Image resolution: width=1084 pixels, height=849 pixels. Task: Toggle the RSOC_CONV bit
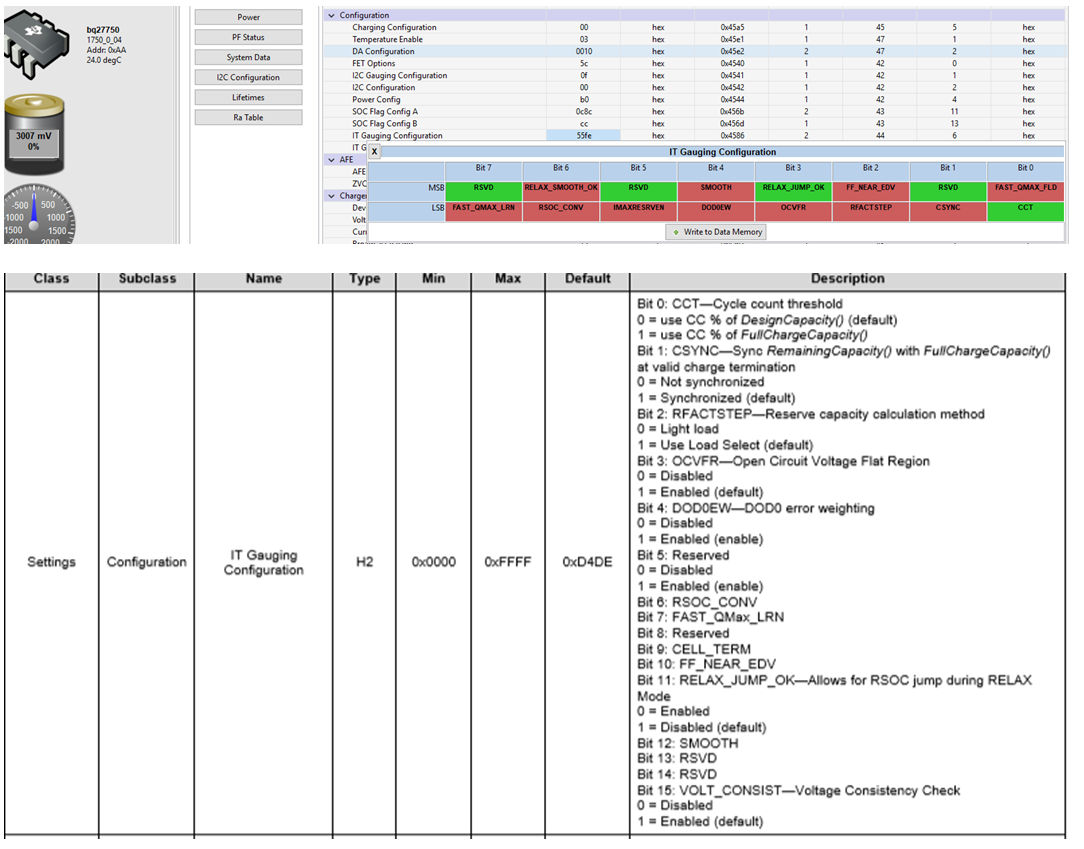pos(561,212)
